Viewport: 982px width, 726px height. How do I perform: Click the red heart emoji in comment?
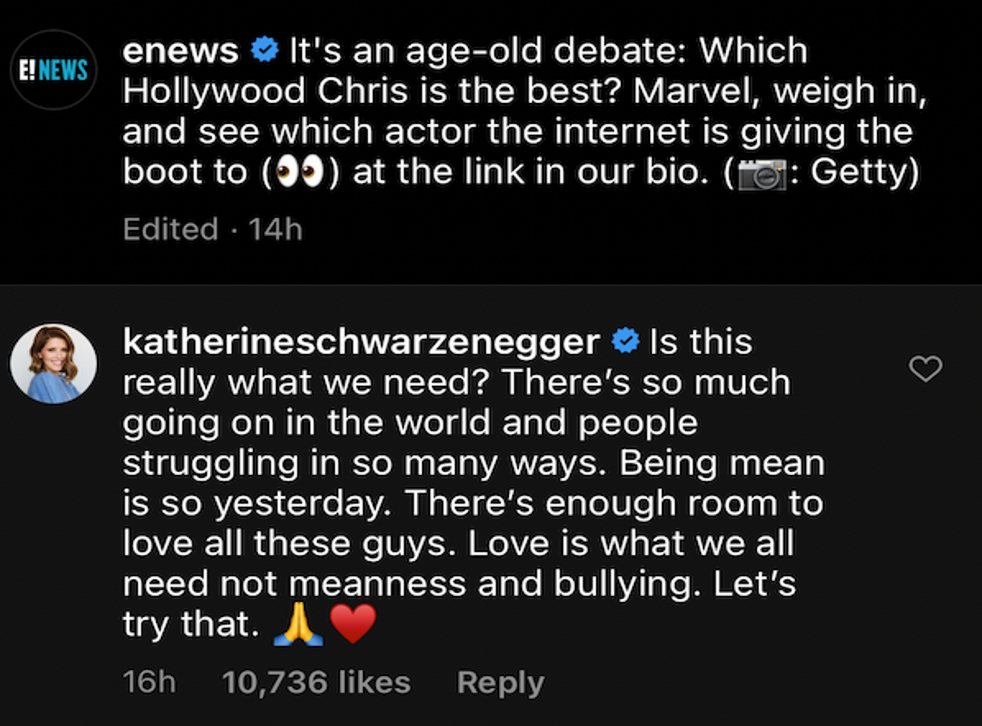tap(352, 625)
